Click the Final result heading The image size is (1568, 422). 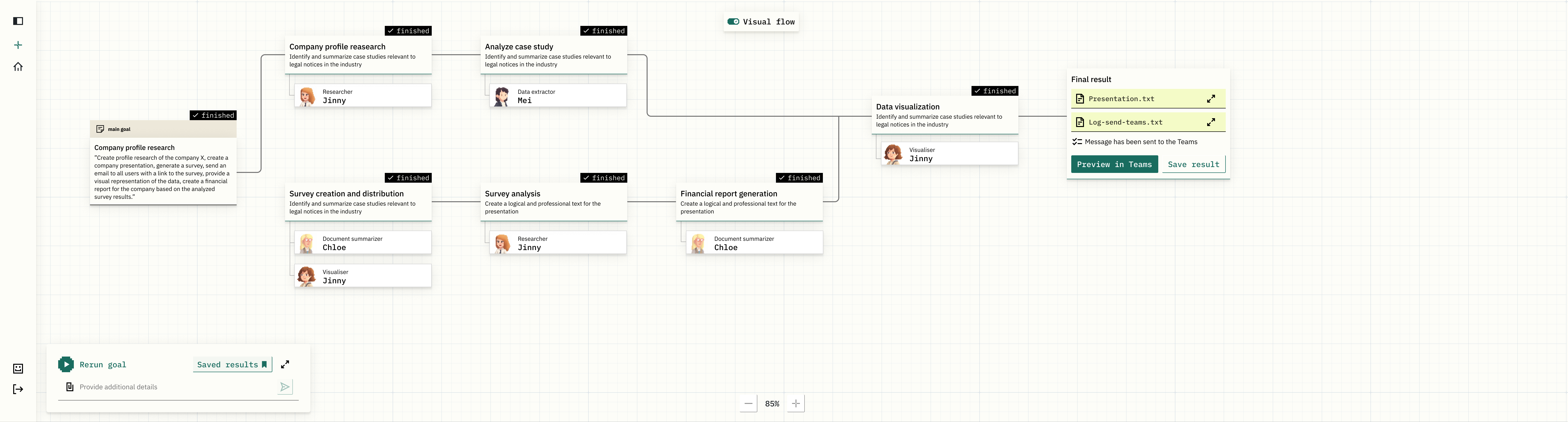coord(1091,80)
